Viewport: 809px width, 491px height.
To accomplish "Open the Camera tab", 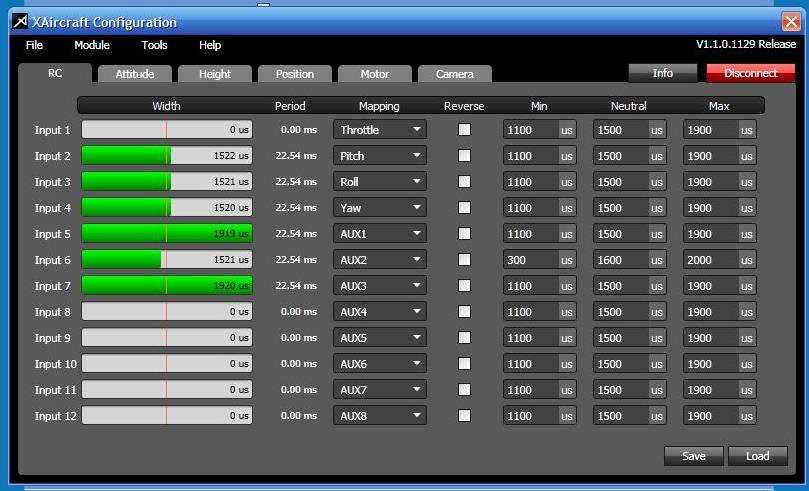I will [454, 74].
